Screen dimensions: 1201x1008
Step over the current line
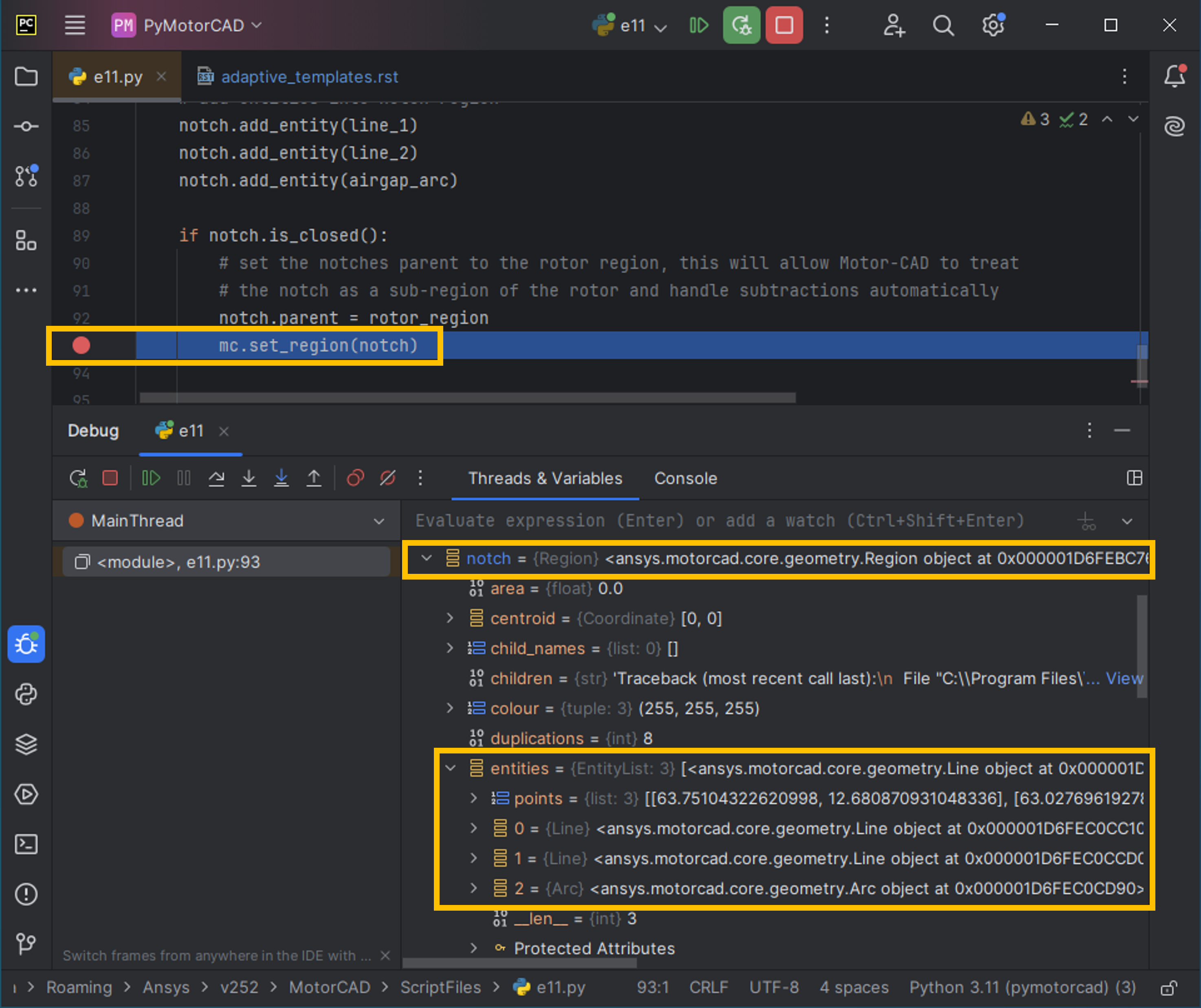(217, 478)
